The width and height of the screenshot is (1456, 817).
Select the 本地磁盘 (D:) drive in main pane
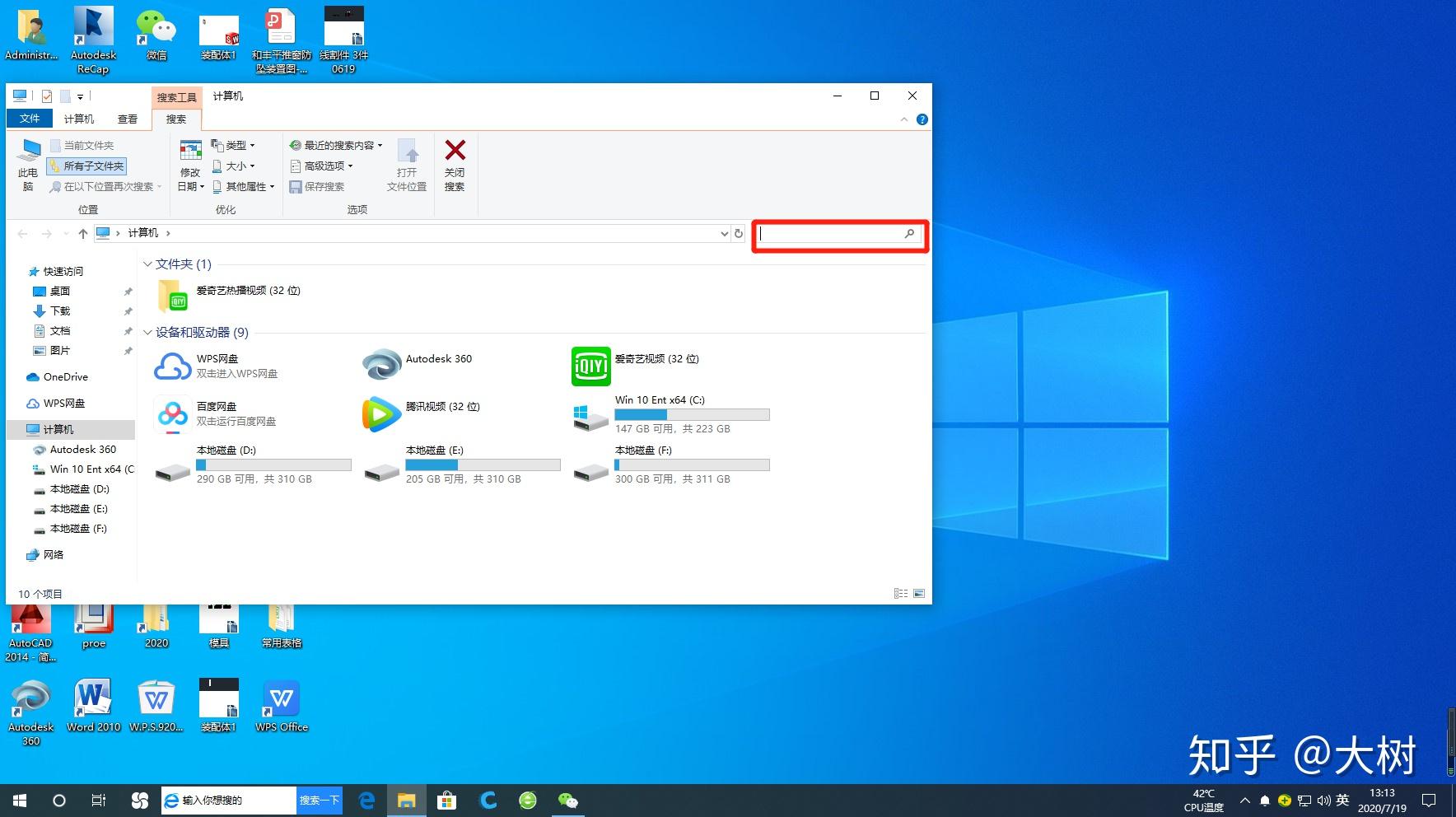click(254, 465)
